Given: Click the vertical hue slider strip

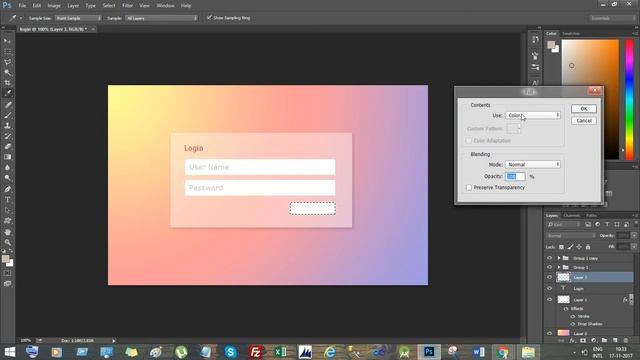Looking at the screenshot, I should (629, 99).
